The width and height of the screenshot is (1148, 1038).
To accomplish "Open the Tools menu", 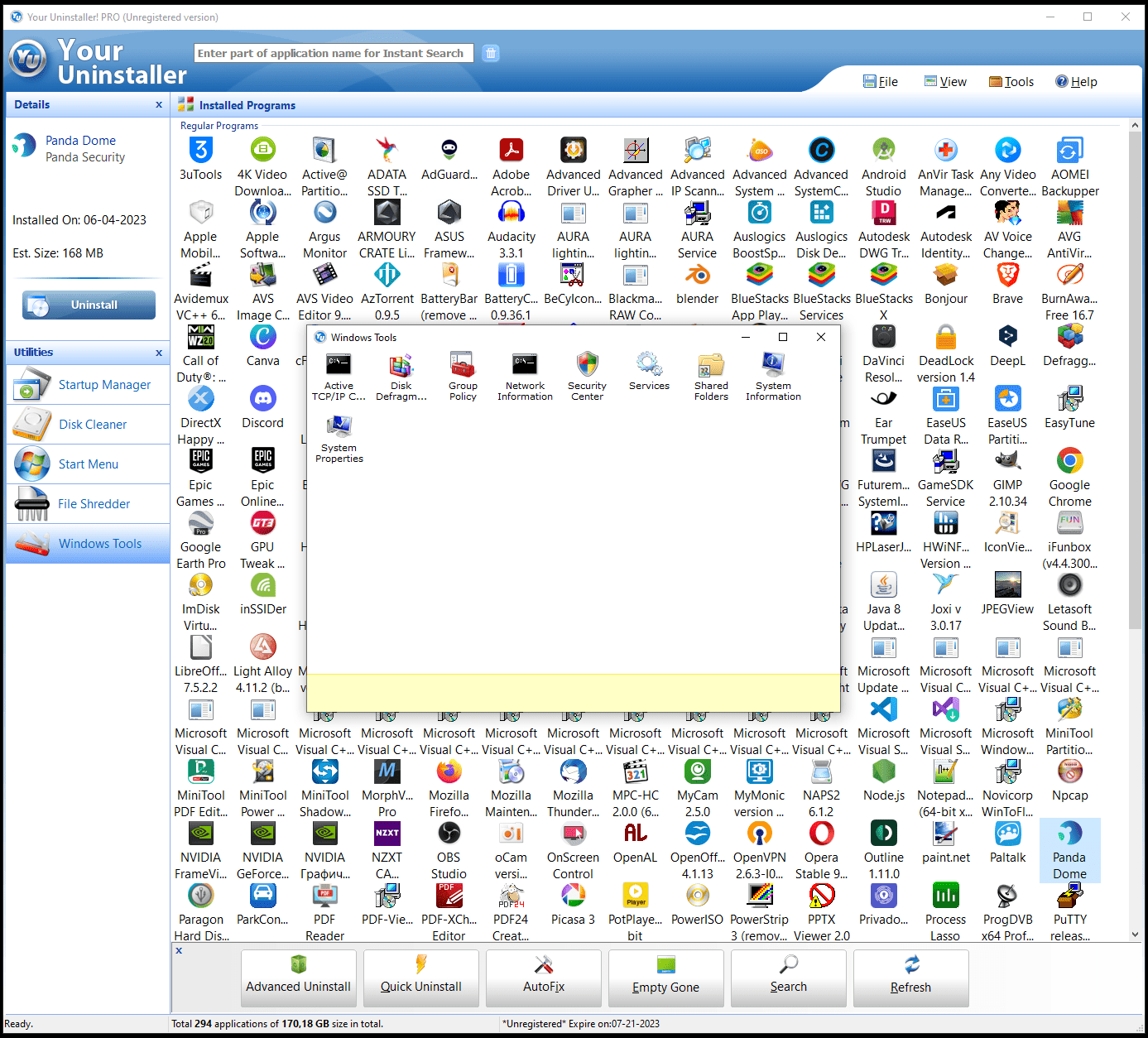I will pos(1011,82).
